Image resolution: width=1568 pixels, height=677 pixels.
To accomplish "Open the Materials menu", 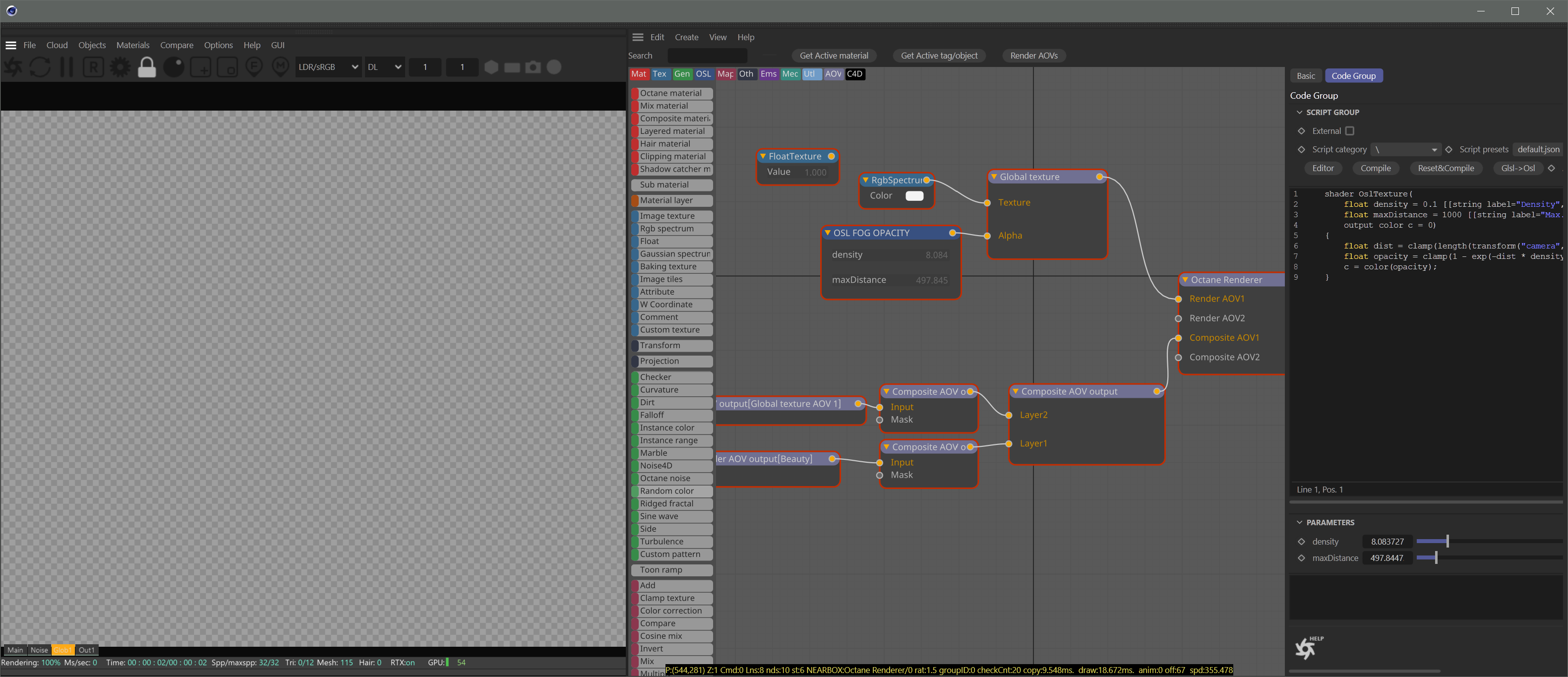I will tap(133, 45).
